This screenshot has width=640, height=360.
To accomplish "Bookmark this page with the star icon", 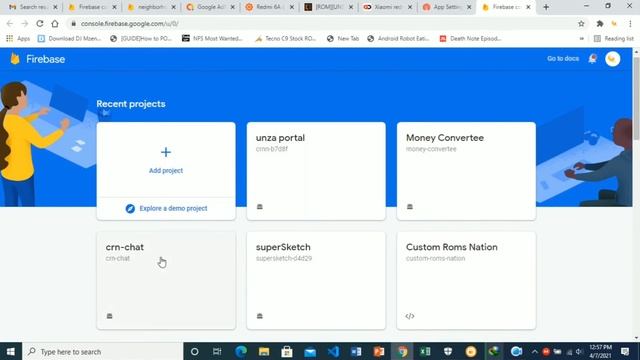I will coord(581,24).
